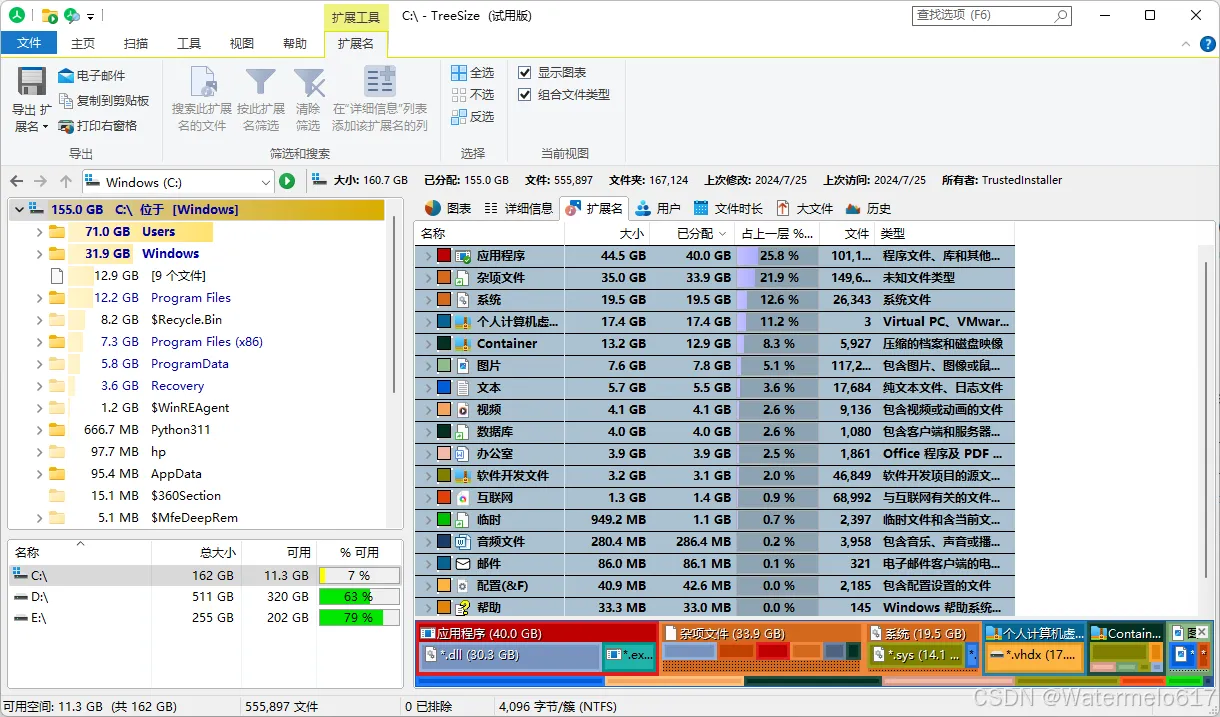Go back with the left arrow
Viewport: 1220px width, 717px height.
tap(17, 182)
